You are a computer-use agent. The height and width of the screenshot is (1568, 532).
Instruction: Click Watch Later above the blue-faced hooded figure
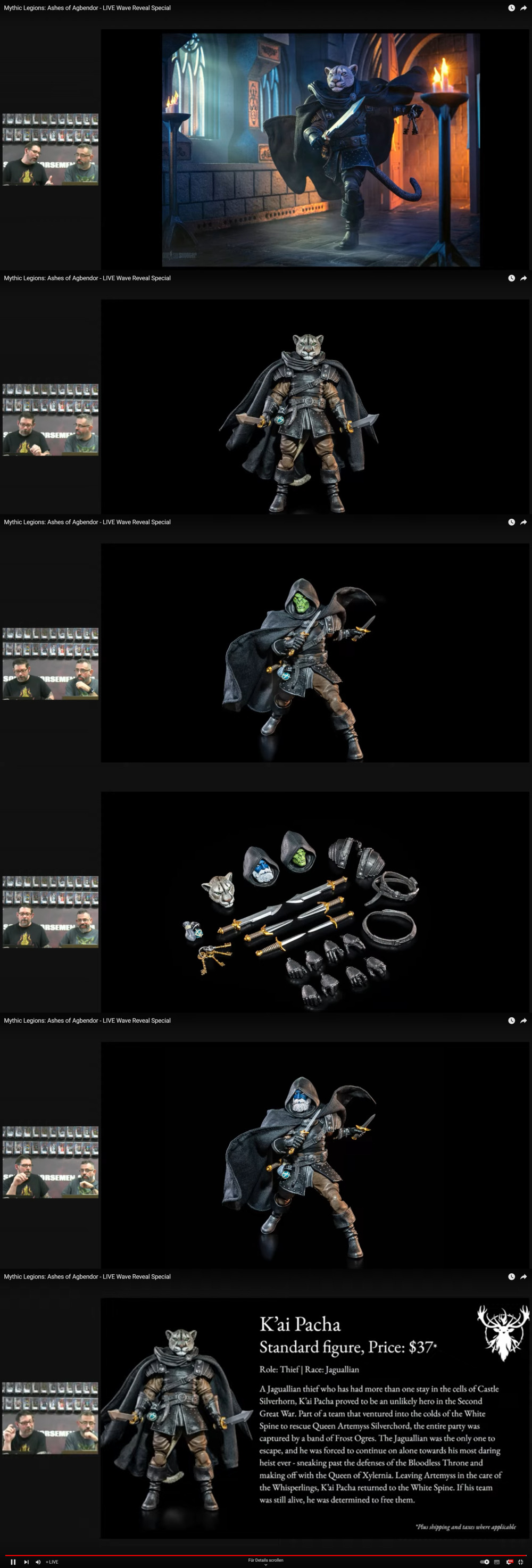click(511, 1021)
